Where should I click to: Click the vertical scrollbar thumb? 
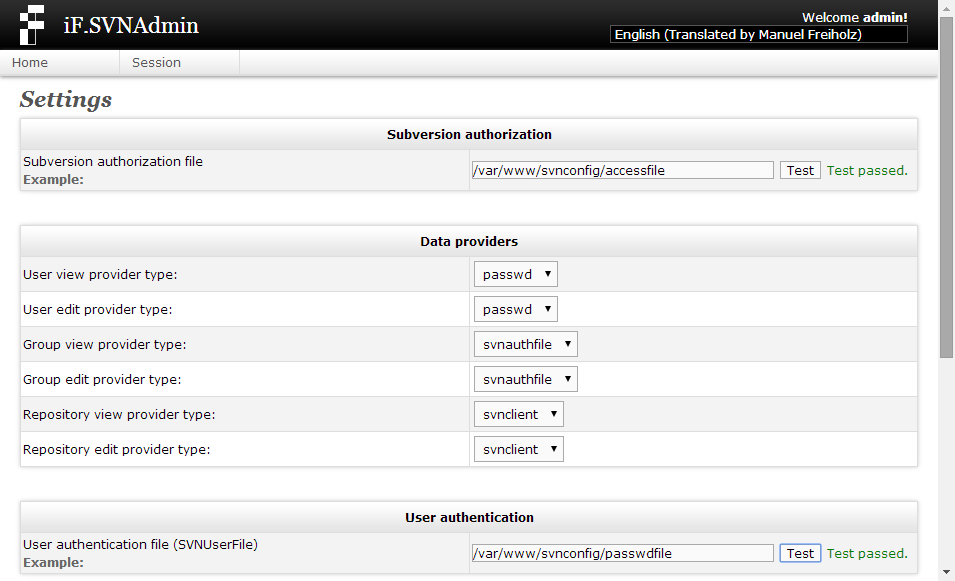(946, 187)
